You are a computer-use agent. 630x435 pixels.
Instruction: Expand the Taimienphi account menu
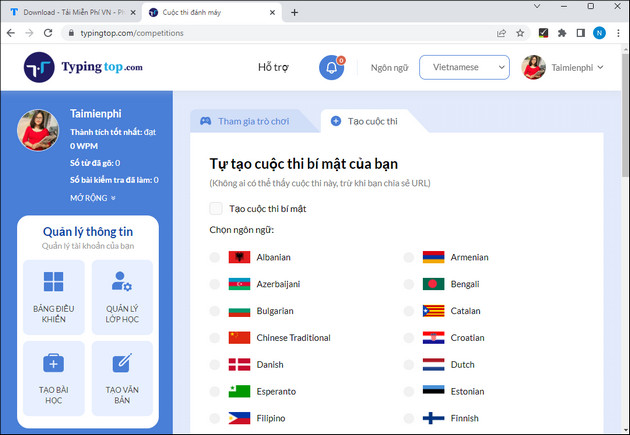pos(565,67)
